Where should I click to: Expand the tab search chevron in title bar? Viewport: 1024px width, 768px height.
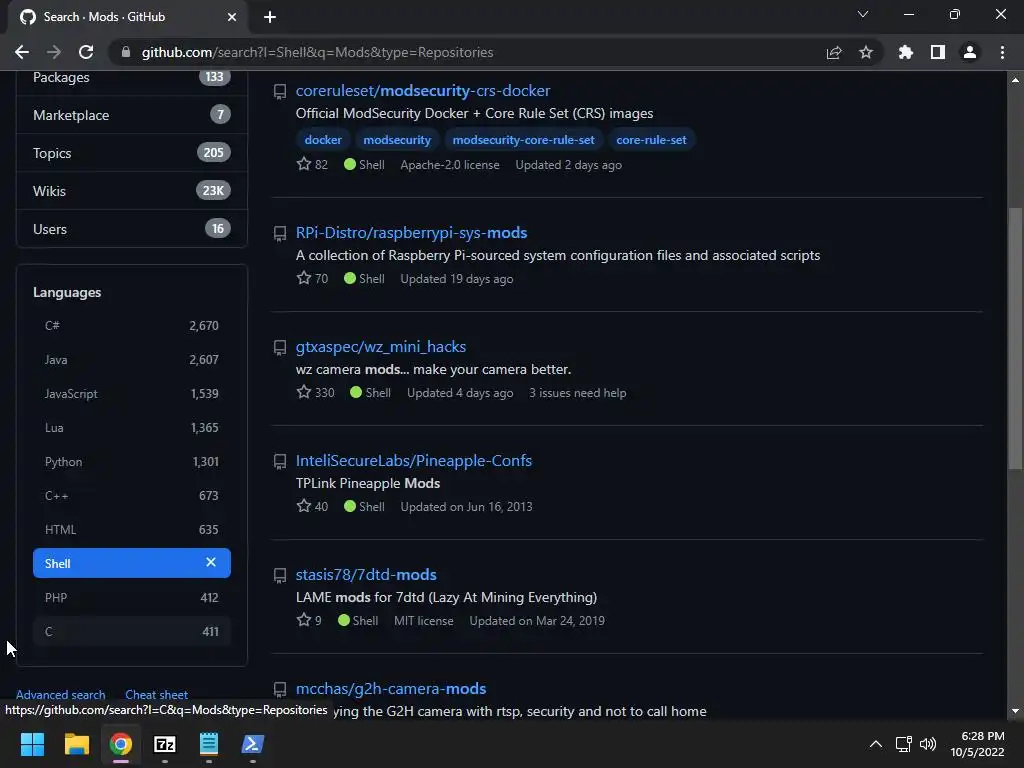[863, 14]
